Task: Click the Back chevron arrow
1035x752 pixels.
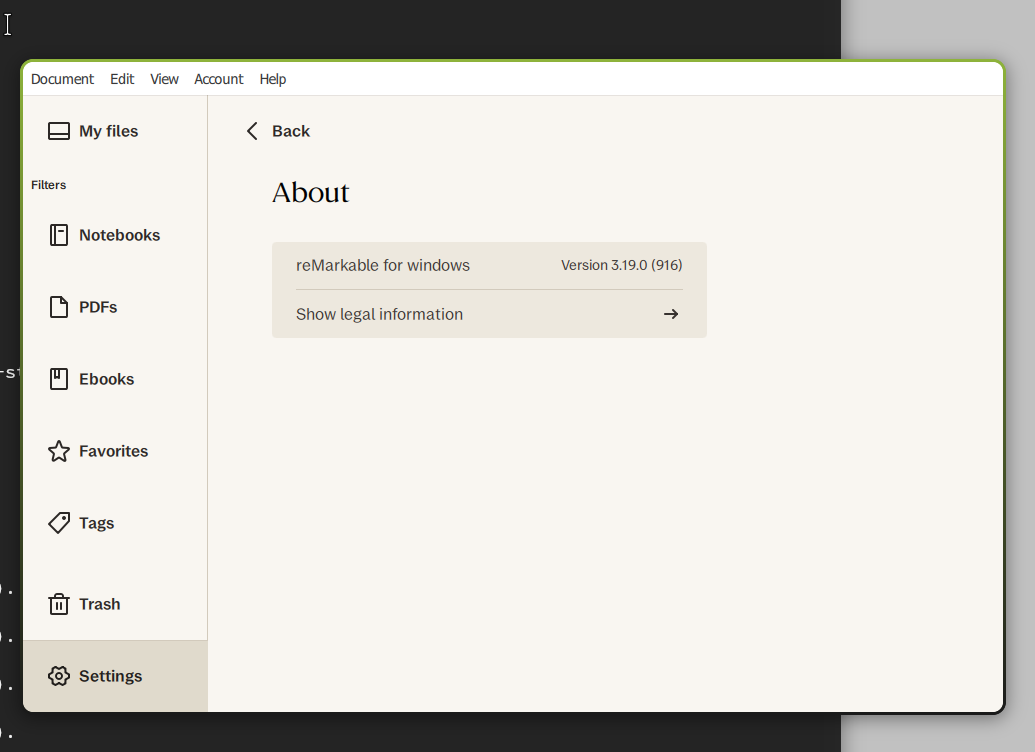Action: point(252,131)
